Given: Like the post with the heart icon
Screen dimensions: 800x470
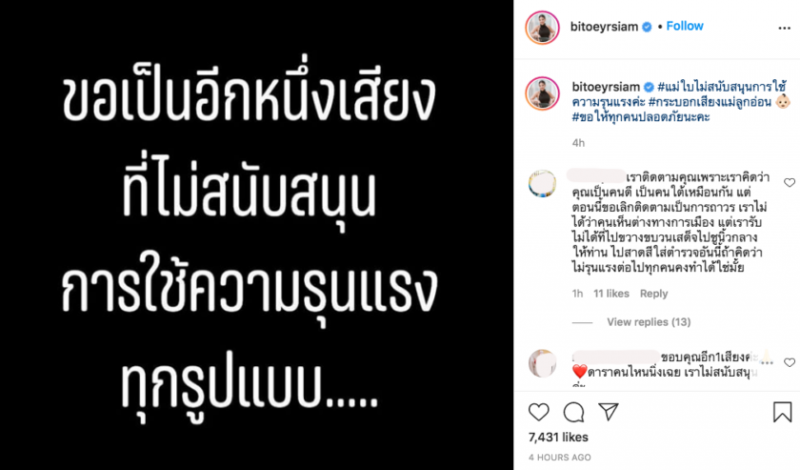Looking at the screenshot, I should point(539,412).
